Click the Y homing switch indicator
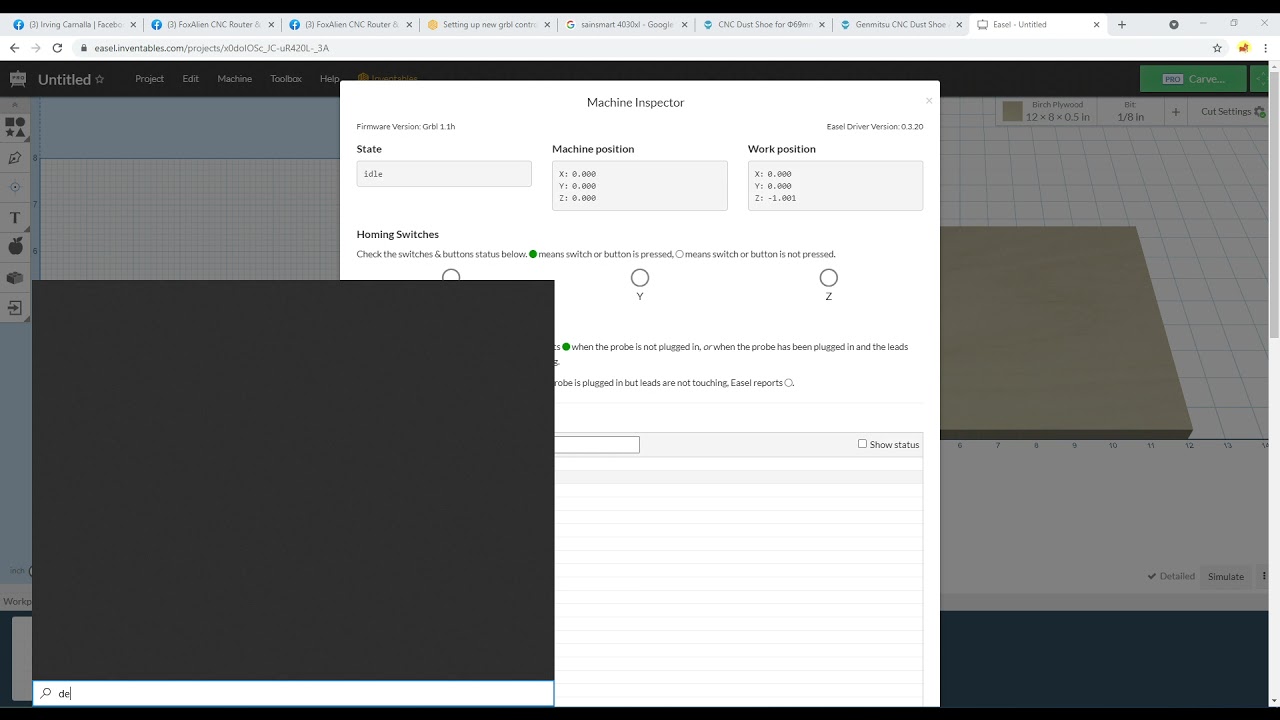The width and height of the screenshot is (1280, 720). [x=640, y=278]
